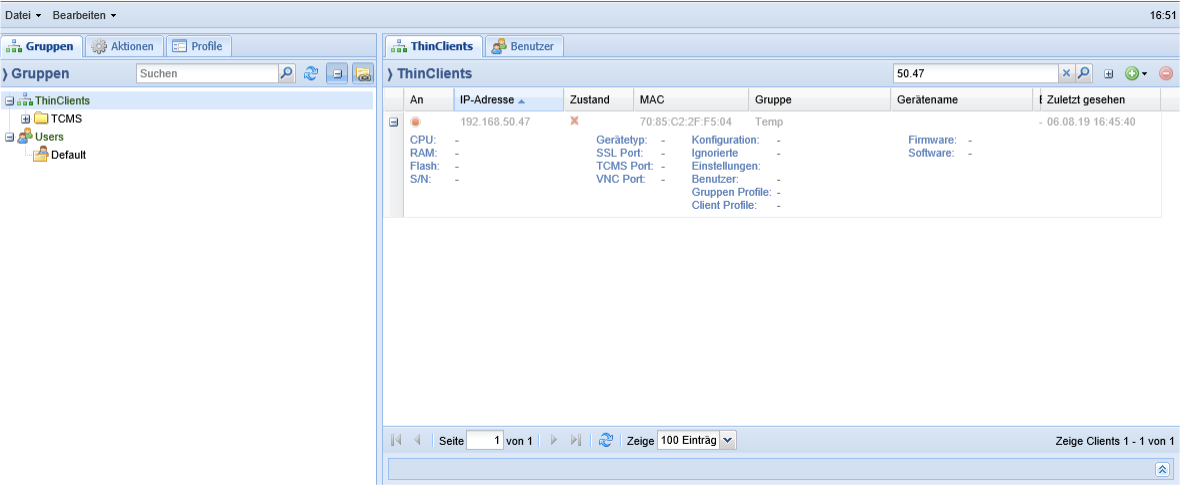This screenshot has height=485, width=1184.
Task: Clear the ThinClients search field with the X
Action: (1066, 73)
